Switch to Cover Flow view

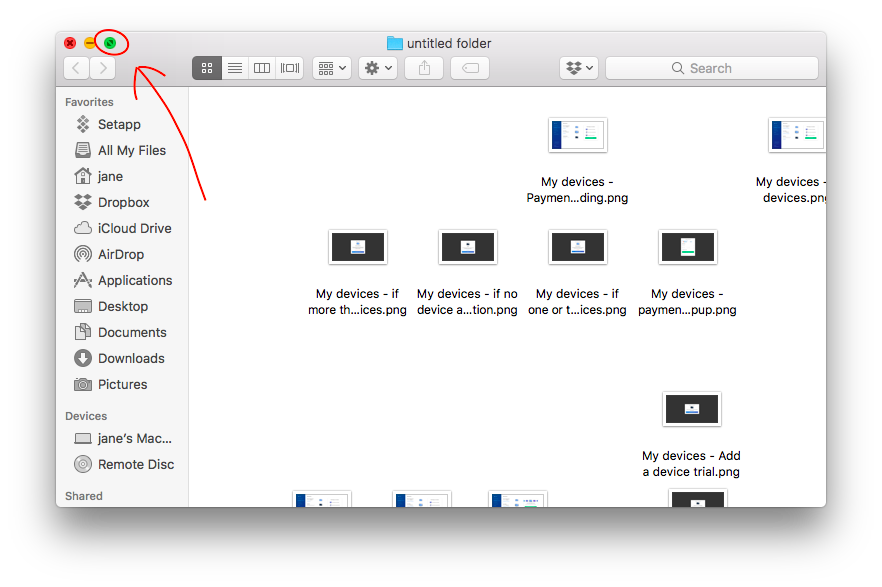[289, 67]
